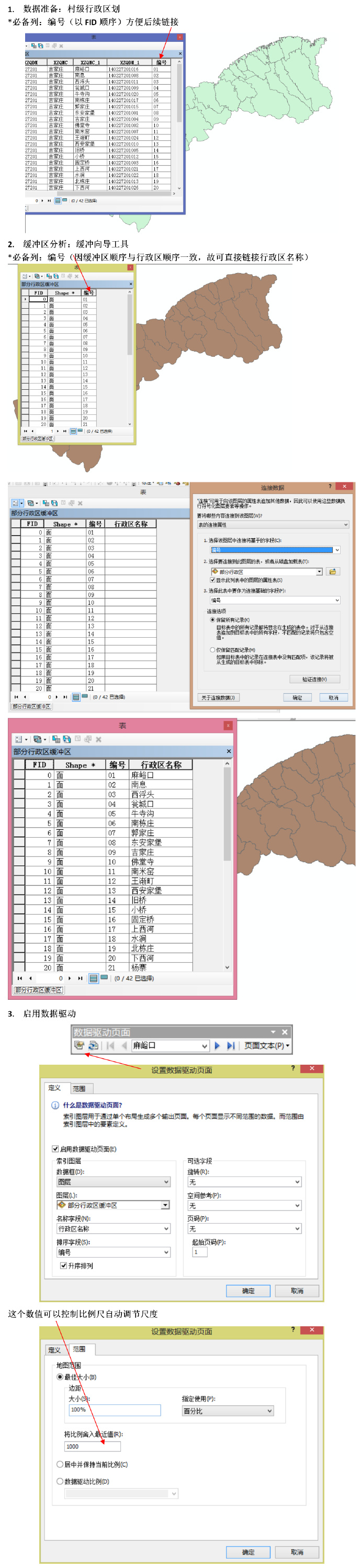Toggle 升序排列 checkbox

tap(63, 1266)
